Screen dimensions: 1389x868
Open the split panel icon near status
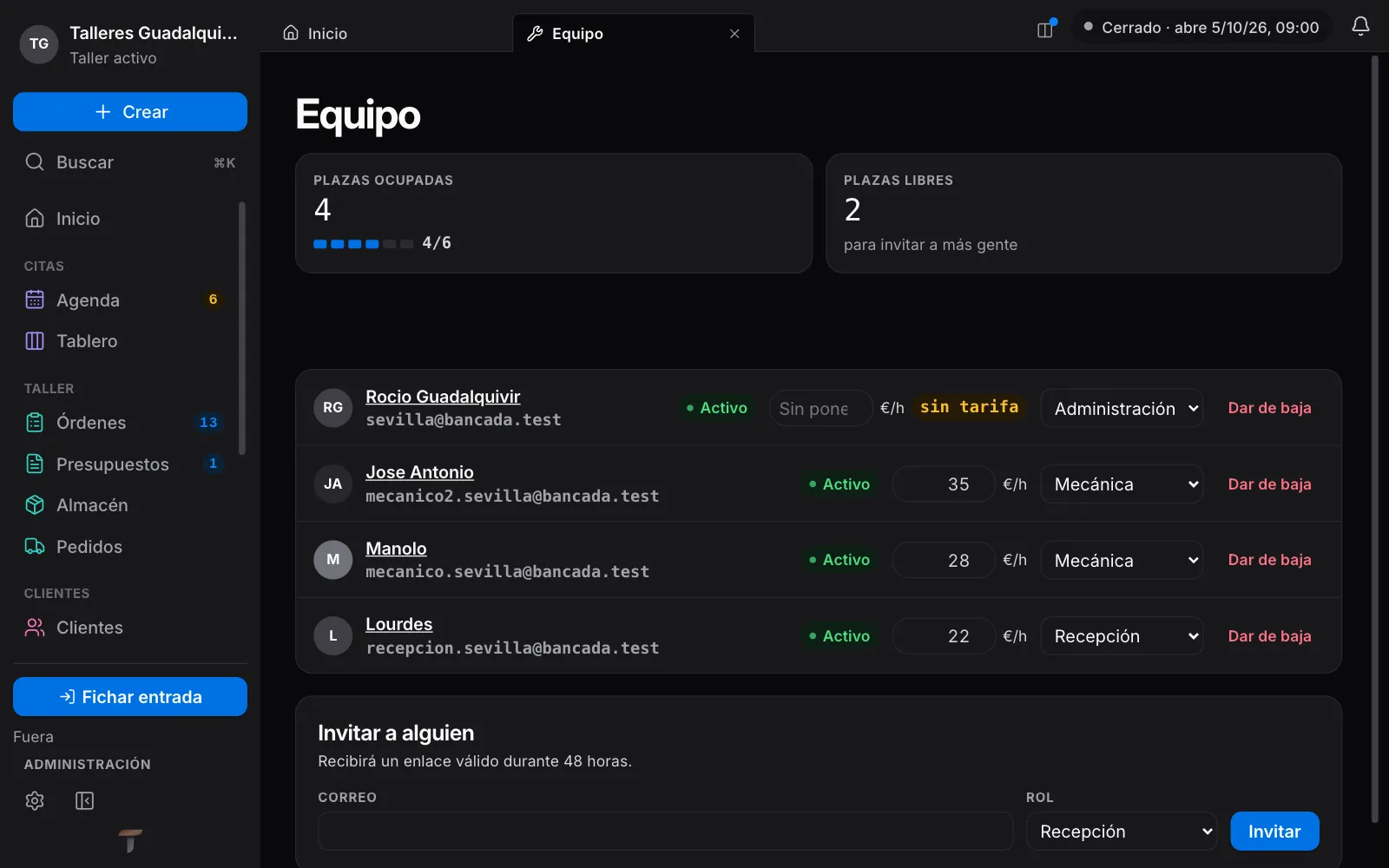coord(1046,29)
